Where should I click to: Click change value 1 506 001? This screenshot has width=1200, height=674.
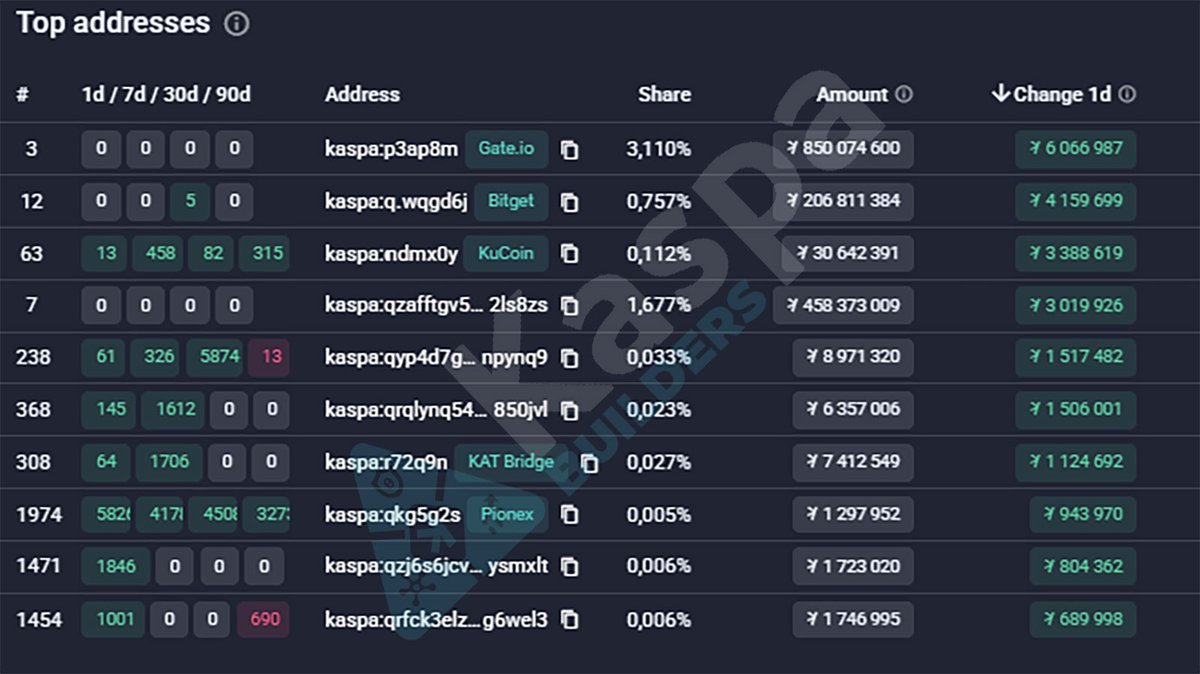tap(1076, 409)
